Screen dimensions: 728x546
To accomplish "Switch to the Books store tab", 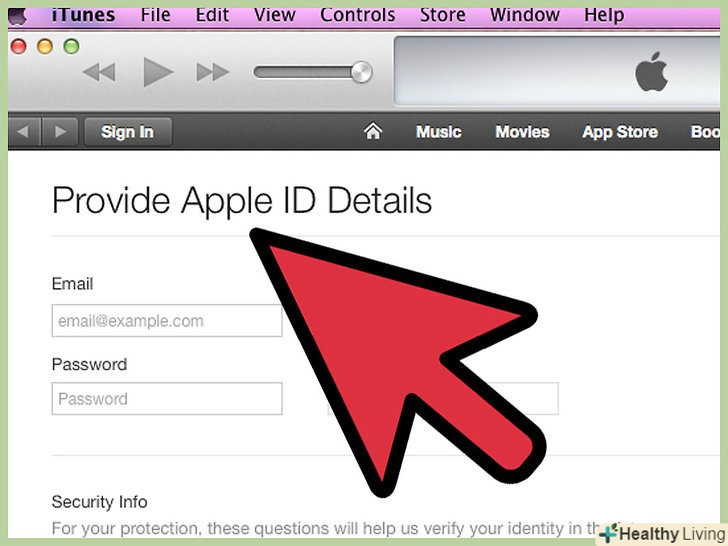I will coord(705,132).
